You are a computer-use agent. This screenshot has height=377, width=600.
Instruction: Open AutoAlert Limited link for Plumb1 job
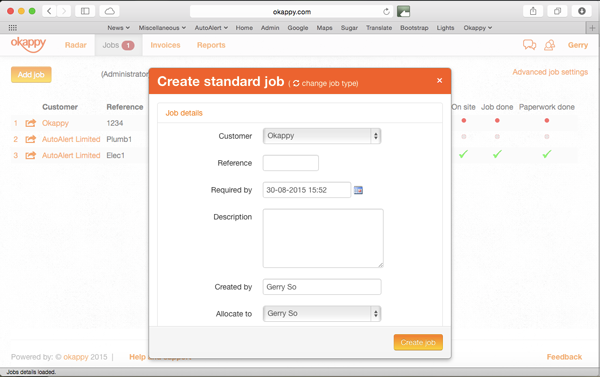[x=71, y=139]
